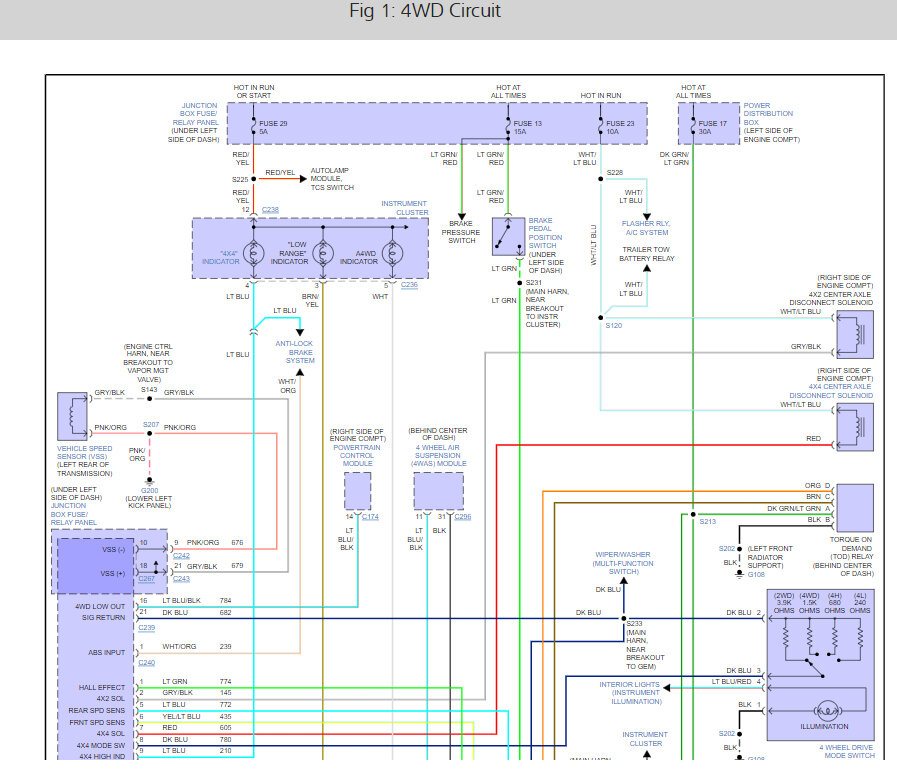Click the 'FUSE 29 5A' label
This screenshot has height=776, width=897.
[x=273, y=128]
